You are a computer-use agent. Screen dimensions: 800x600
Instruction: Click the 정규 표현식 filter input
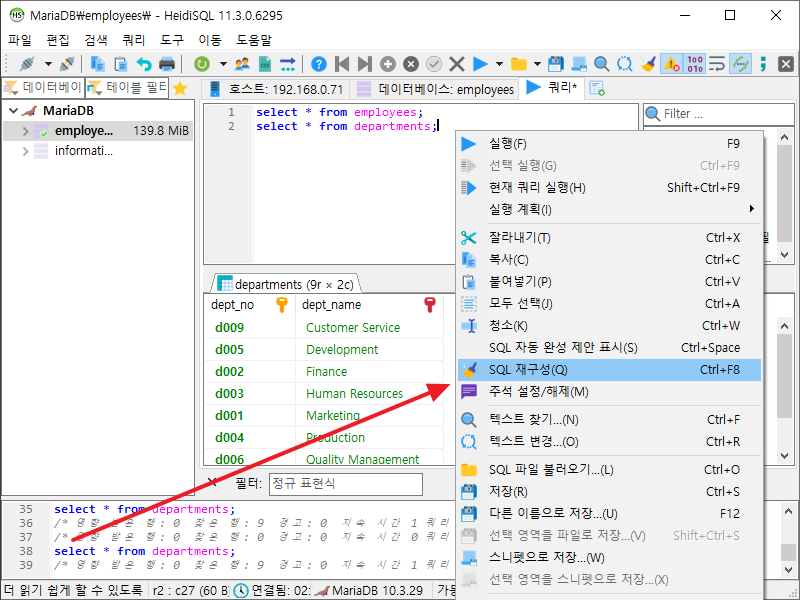tap(346, 484)
